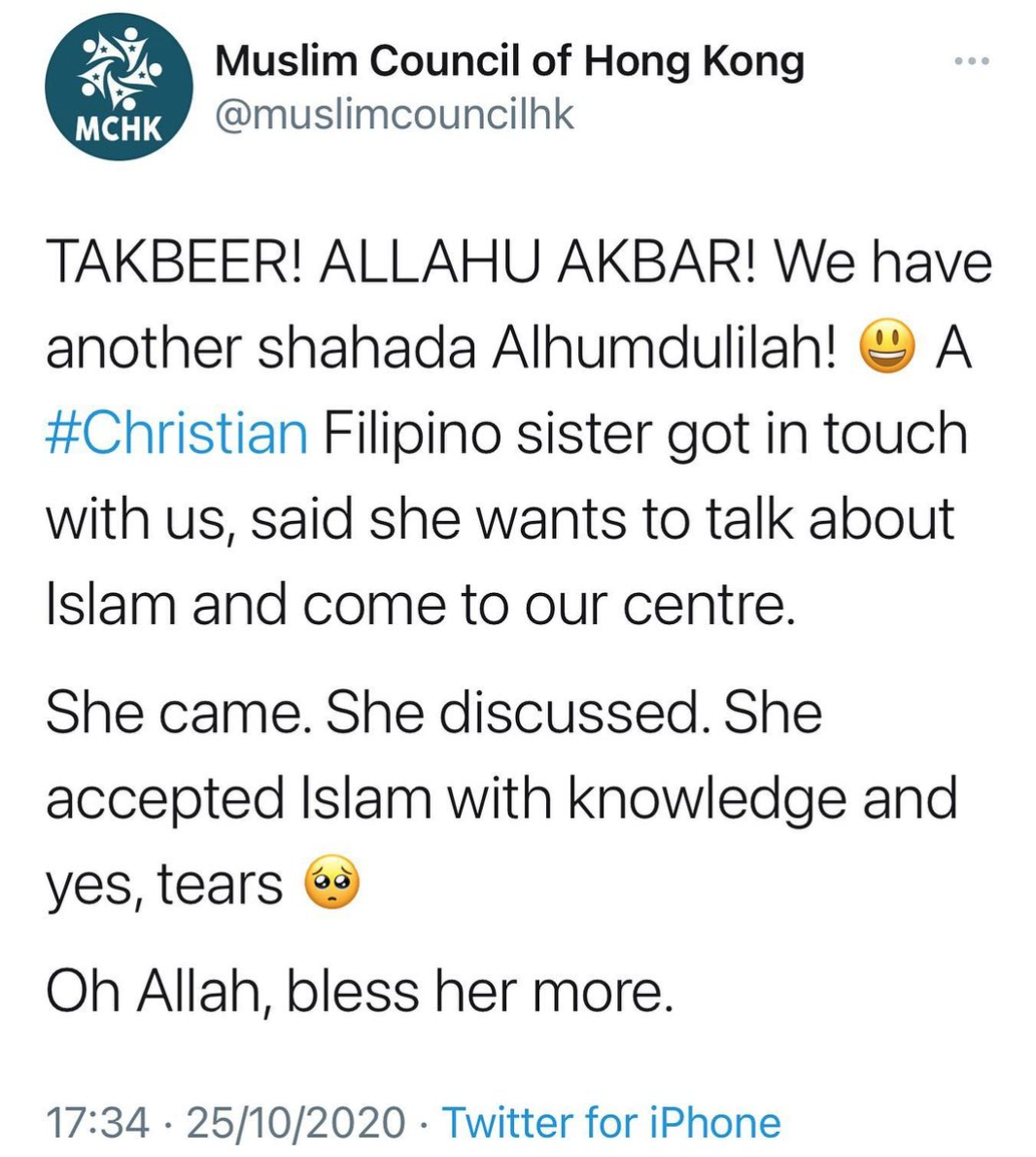Click the 25/10/2020 date
Image resolution: width=1036 pixels, height=1157 pixels.
294,1123
